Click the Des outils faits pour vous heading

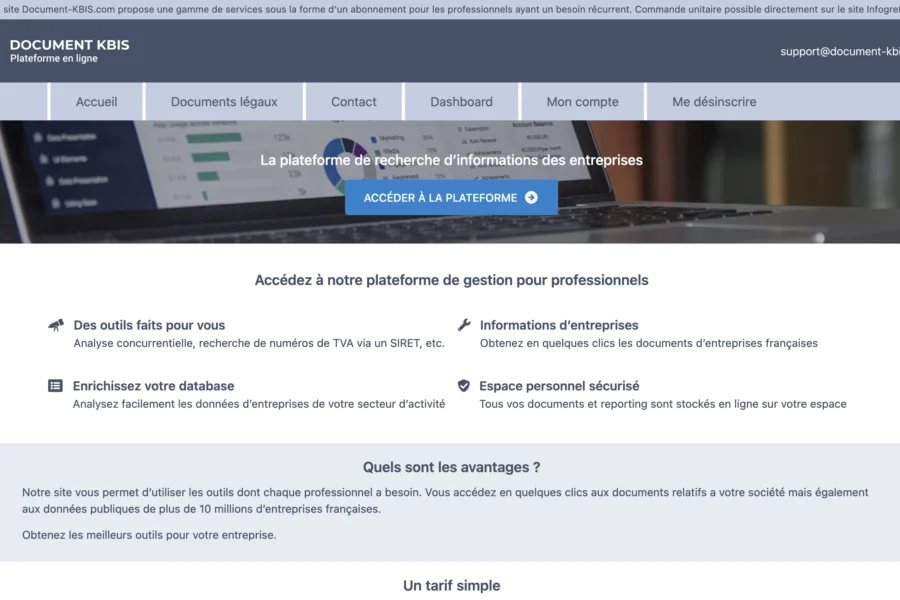click(149, 325)
